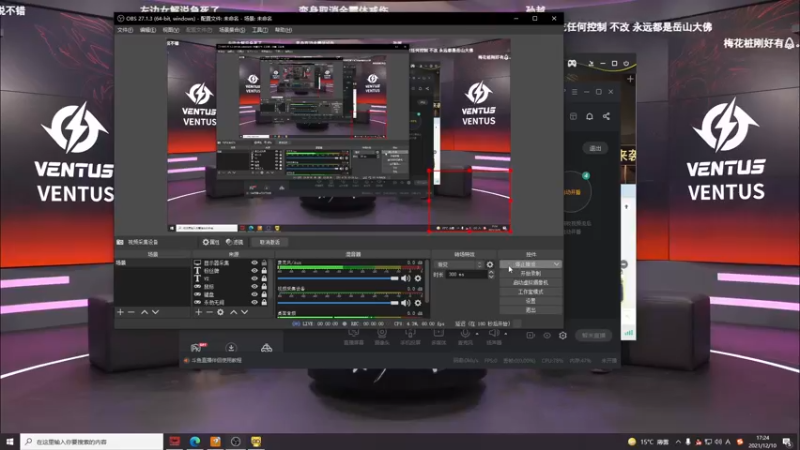Open the 场景集合(S) menu

pos(232,30)
